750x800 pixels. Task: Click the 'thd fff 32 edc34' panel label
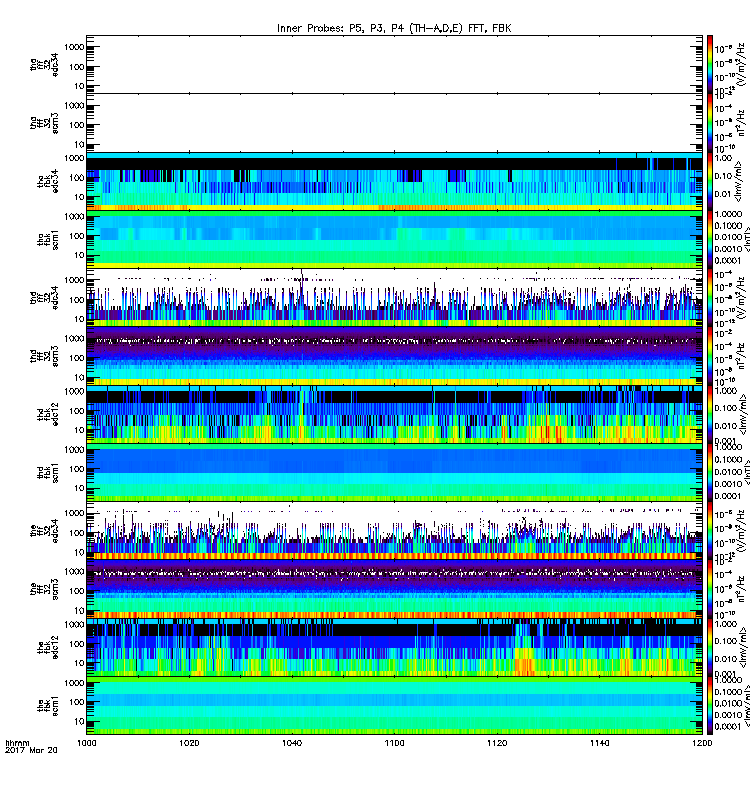[44, 298]
